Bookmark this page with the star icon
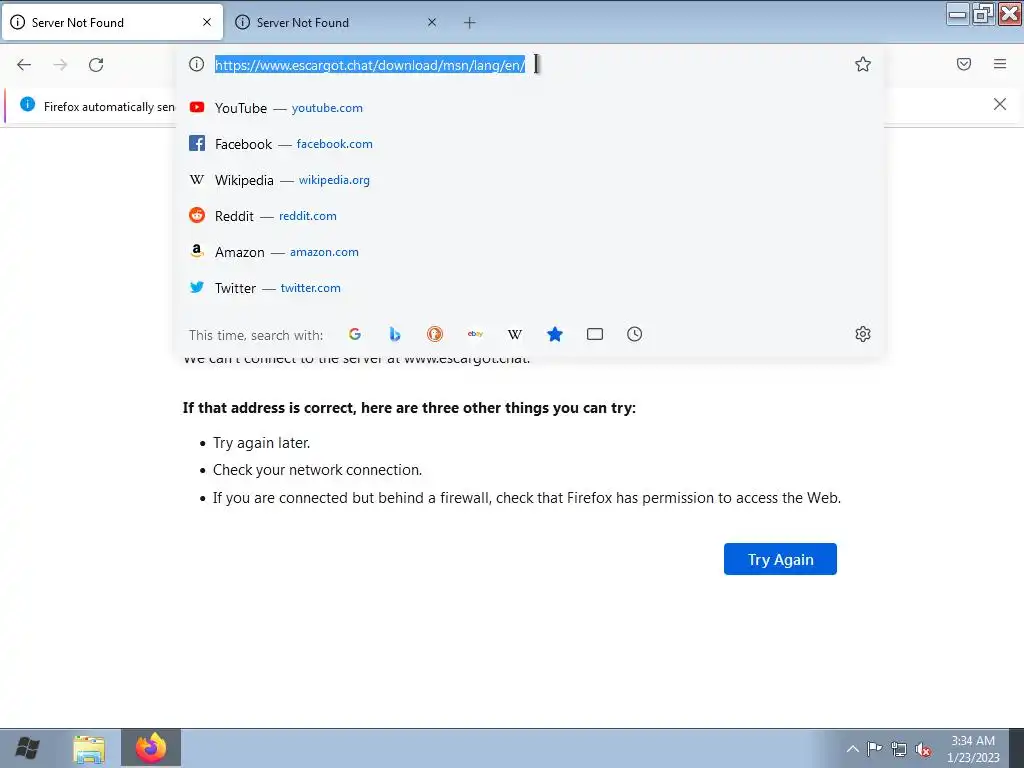 click(863, 64)
